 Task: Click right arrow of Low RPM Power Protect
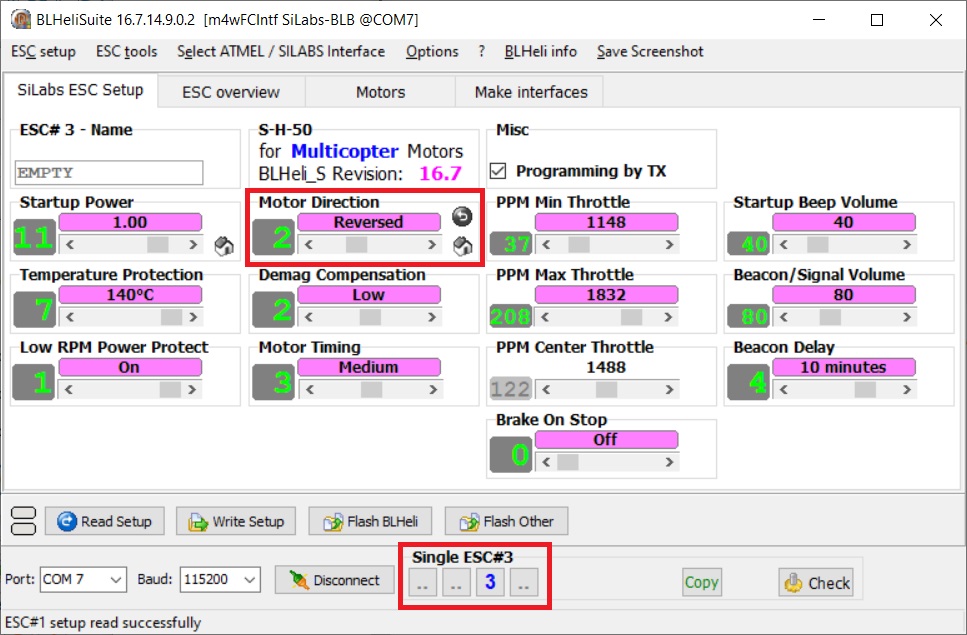(193, 390)
